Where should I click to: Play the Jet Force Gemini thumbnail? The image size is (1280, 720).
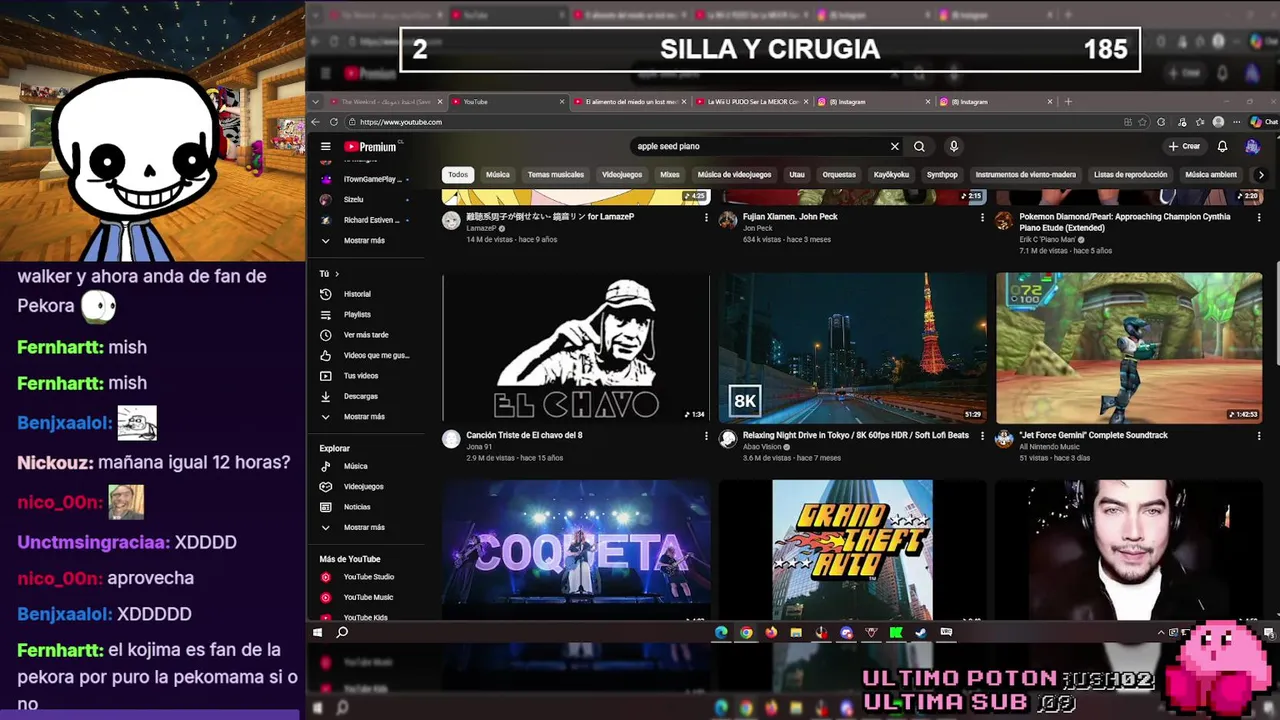tap(1129, 348)
